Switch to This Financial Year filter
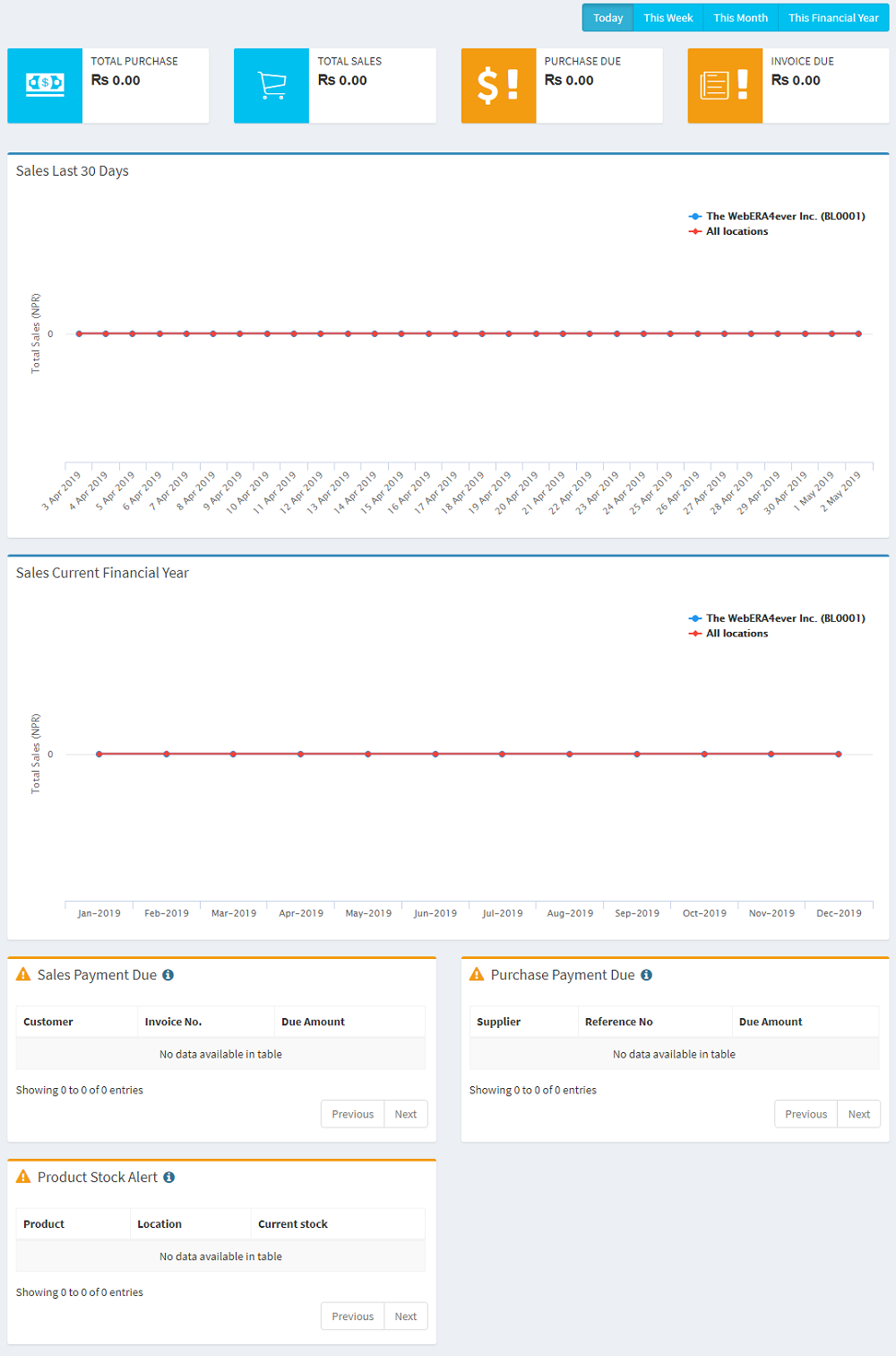Screen dimensions: 896x1356 (833, 18)
